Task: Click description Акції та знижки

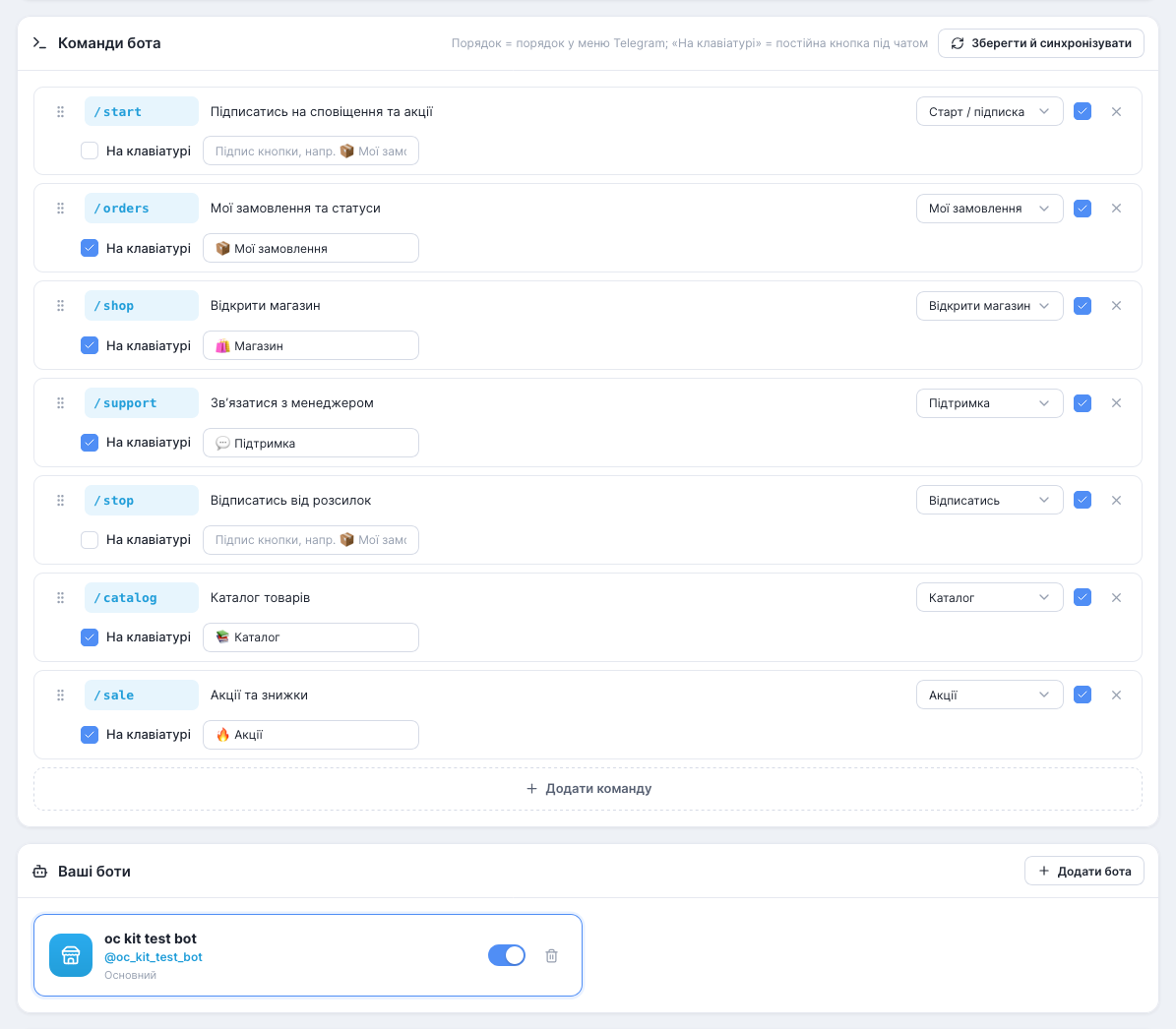Action: [259, 696]
